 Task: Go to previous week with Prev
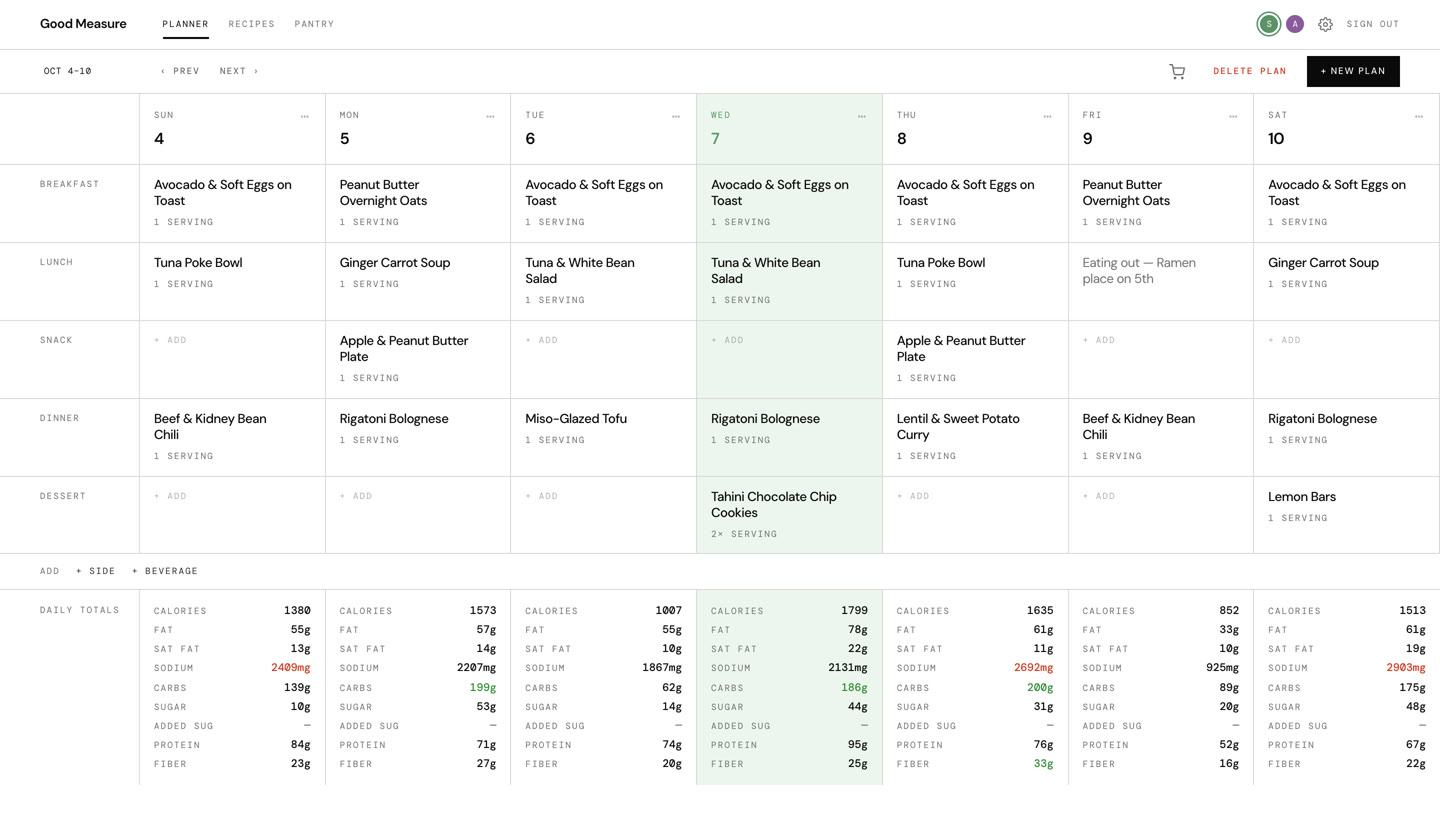(180, 71)
